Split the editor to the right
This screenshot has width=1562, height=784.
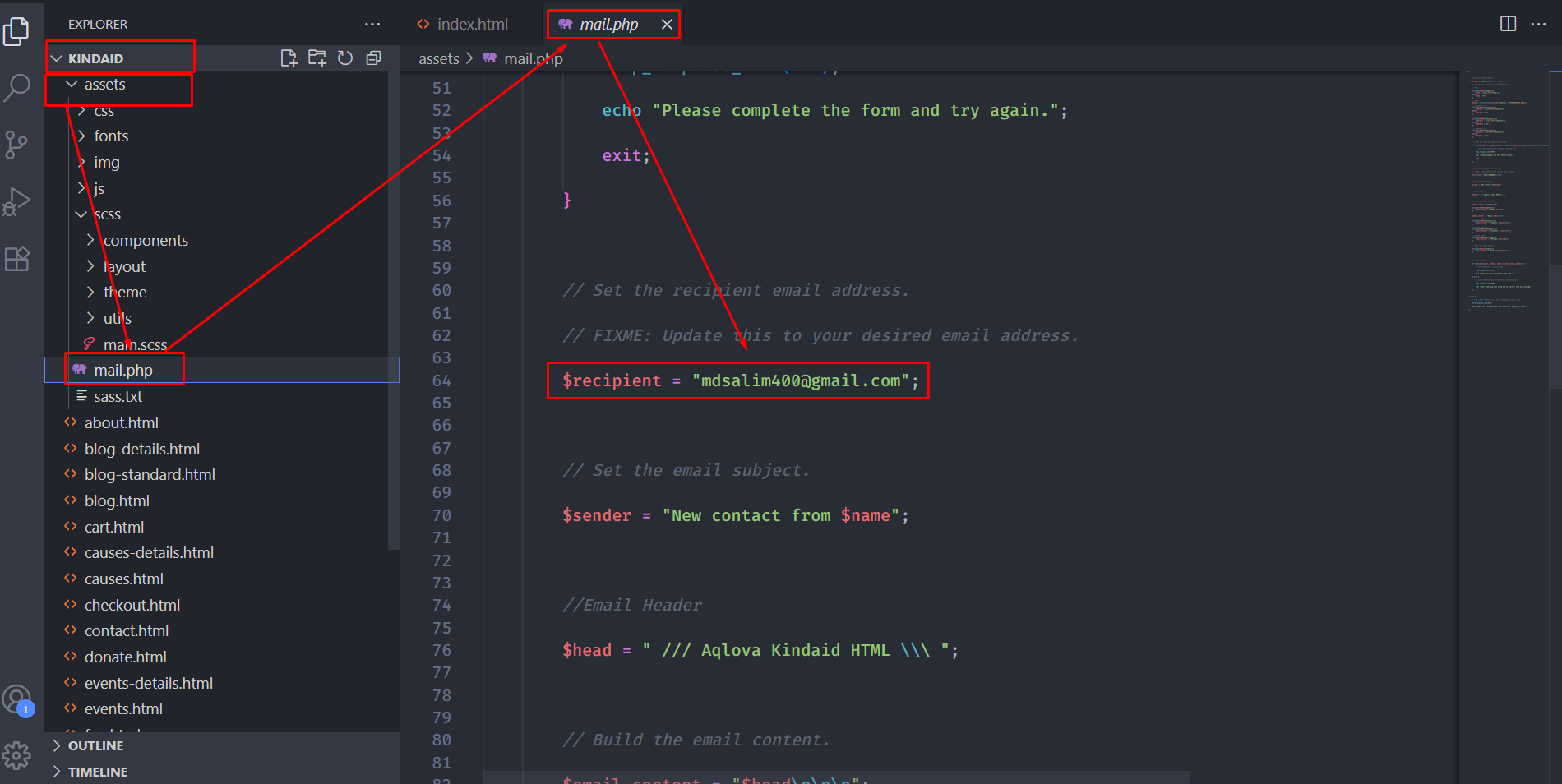[1508, 24]
